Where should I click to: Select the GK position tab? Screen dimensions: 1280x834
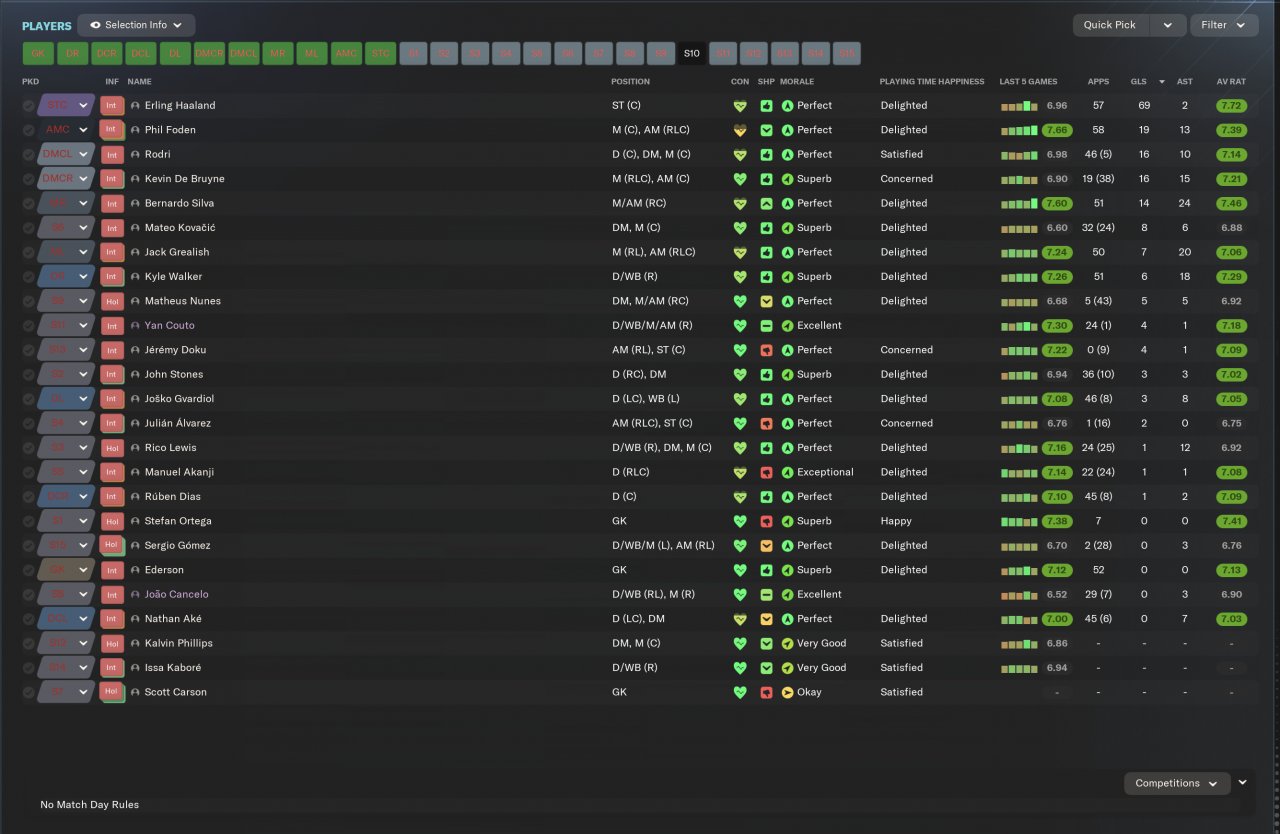pyautogui.click(x=37, y=54)
